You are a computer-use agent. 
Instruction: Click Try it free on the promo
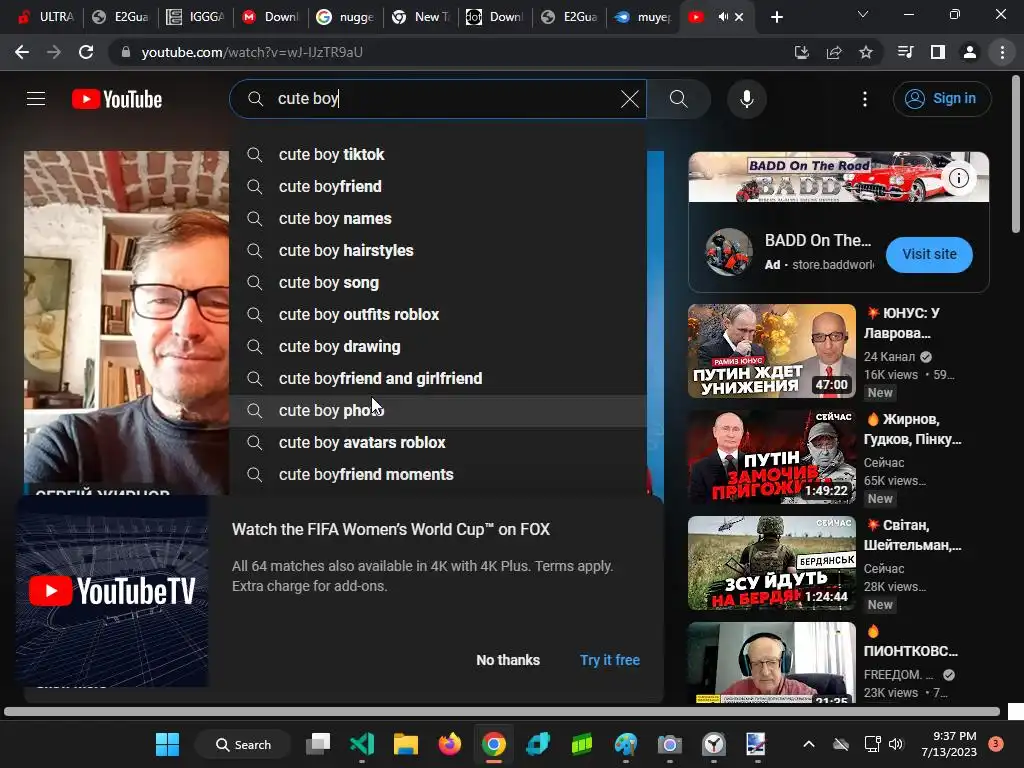610,660
